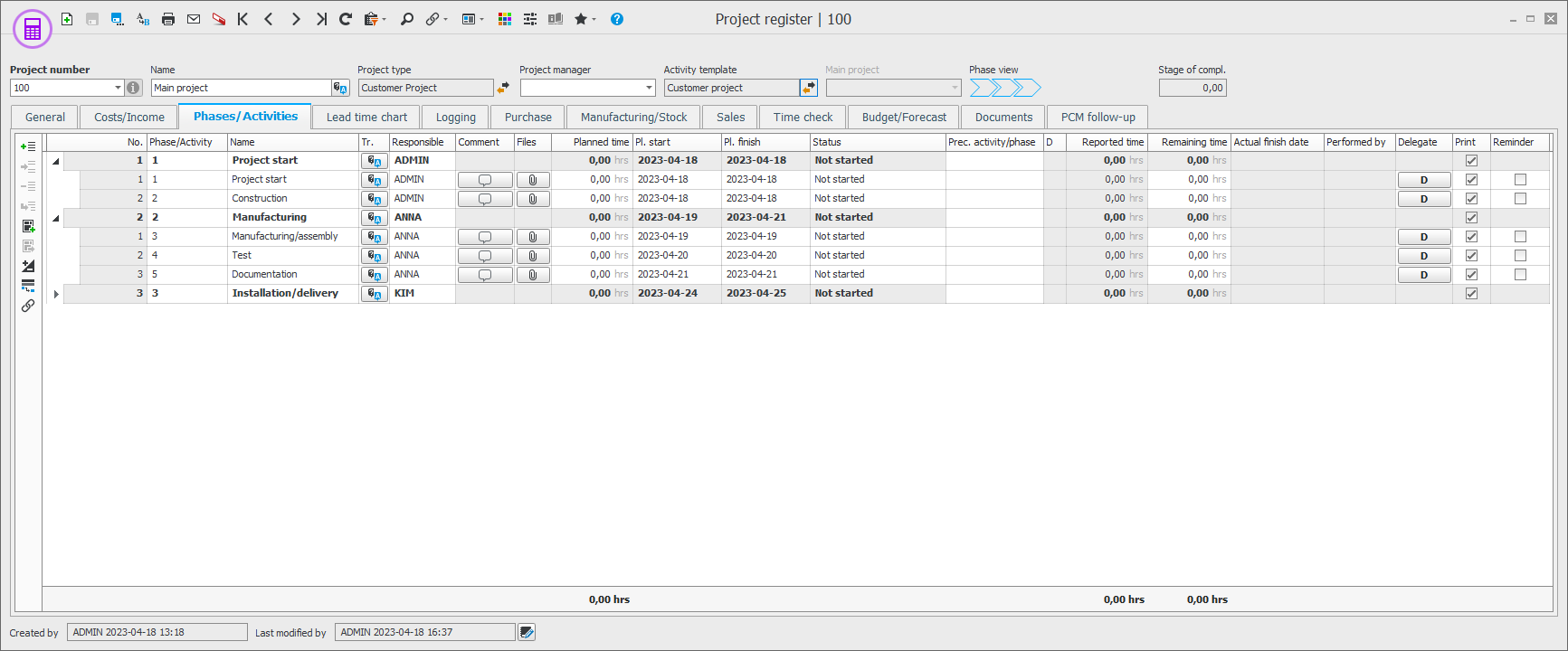Click the project Name input field
Image resolution: width=1568 pixels, height=651 pixels.
(x=242, y=88)
